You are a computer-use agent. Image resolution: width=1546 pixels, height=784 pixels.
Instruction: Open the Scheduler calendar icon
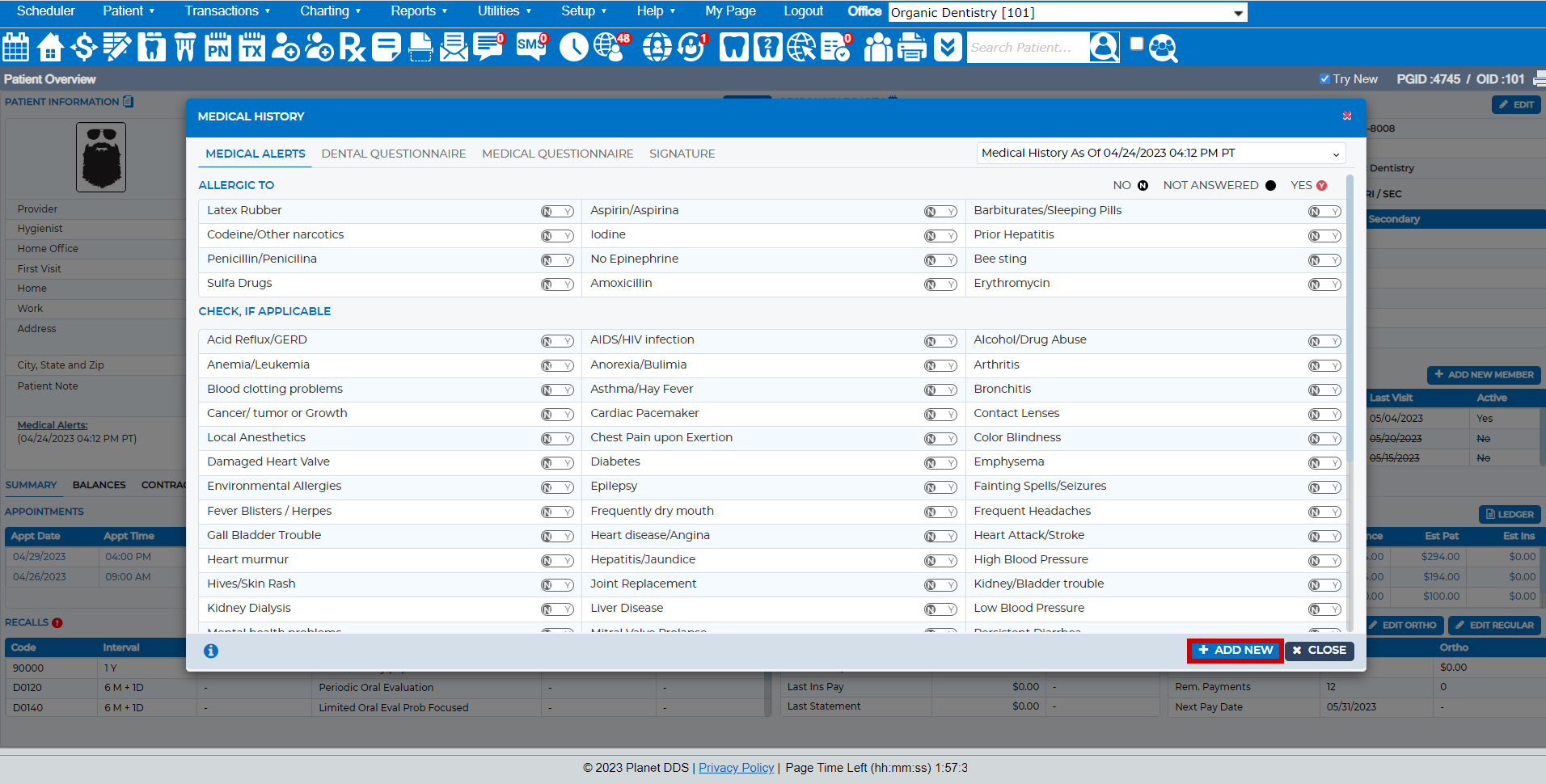[x=16, y=47]
